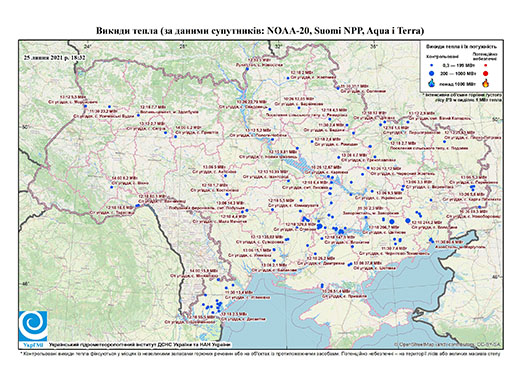Click the date stamp 25 липня 2021
520x368 pixels.
click(54, 57)
